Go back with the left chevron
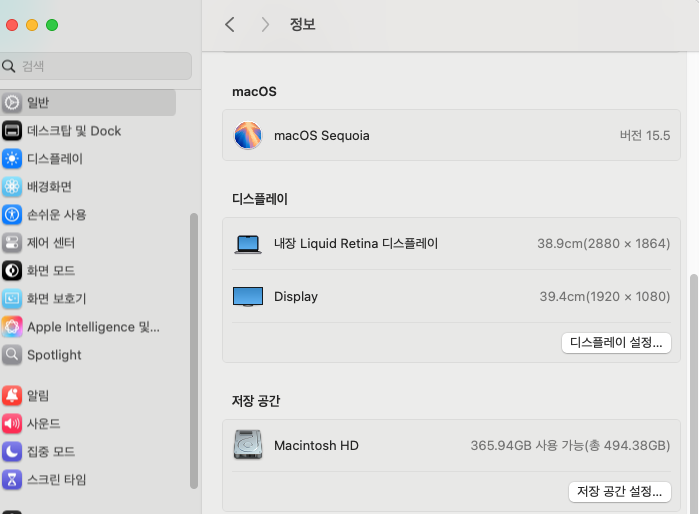699x514 pixels. [x=230, y=25]
